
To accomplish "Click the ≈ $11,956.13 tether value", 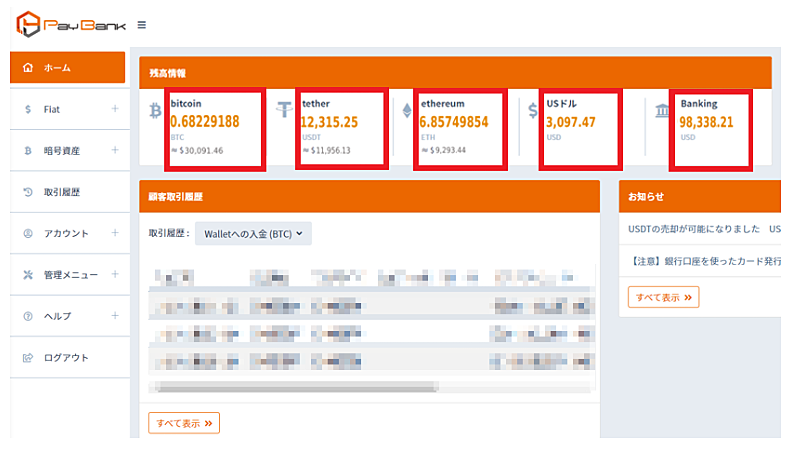I will [x=326, y=150].
